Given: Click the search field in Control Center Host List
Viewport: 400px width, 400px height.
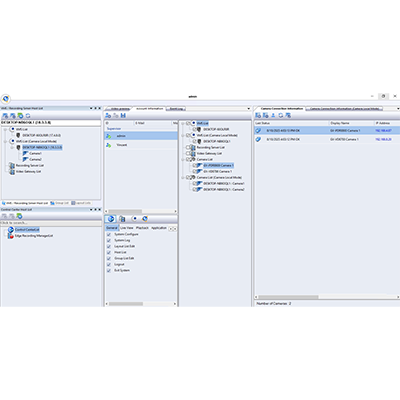Looking at the screenshot, I should pyautogui.click(x=51, y=223).
